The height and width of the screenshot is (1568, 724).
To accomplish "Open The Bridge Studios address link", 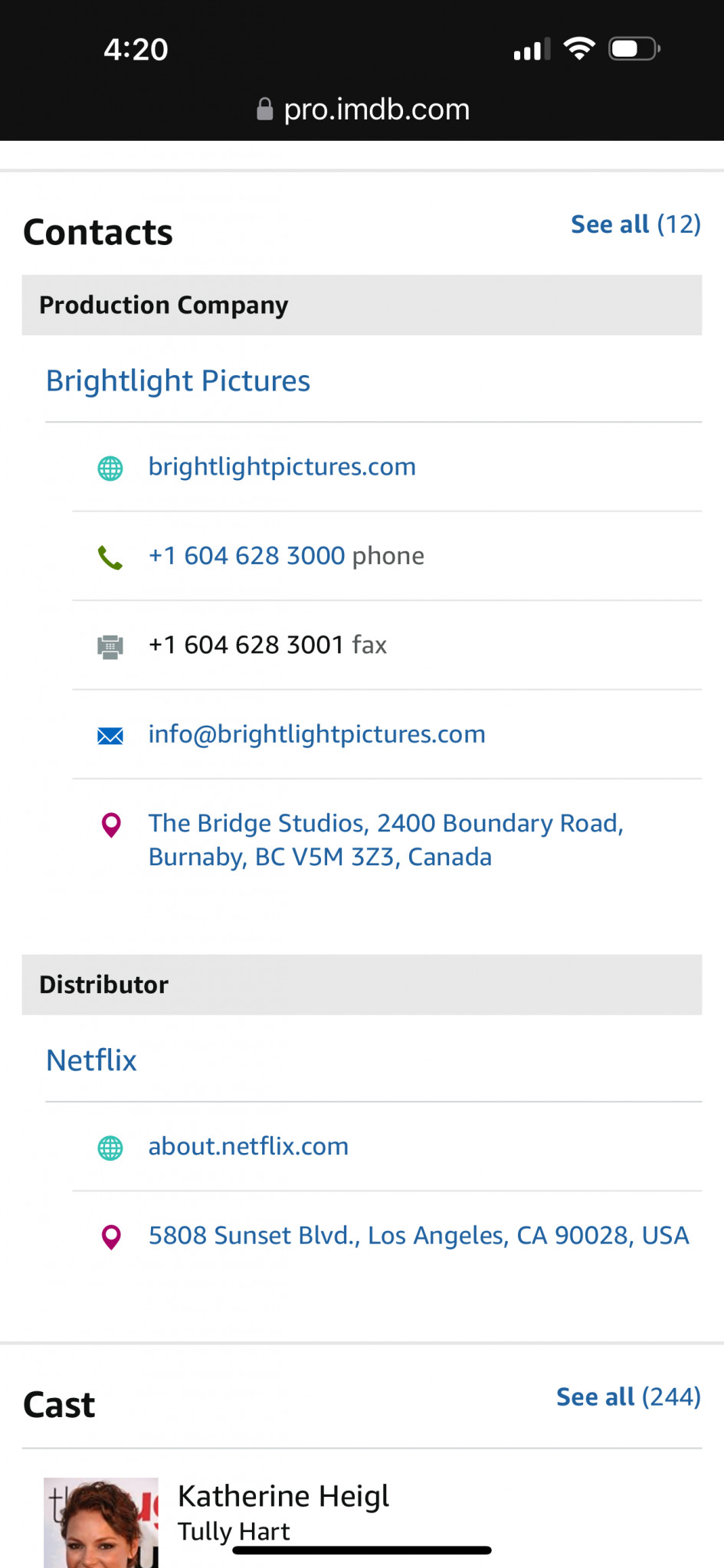I will point(385,840).
